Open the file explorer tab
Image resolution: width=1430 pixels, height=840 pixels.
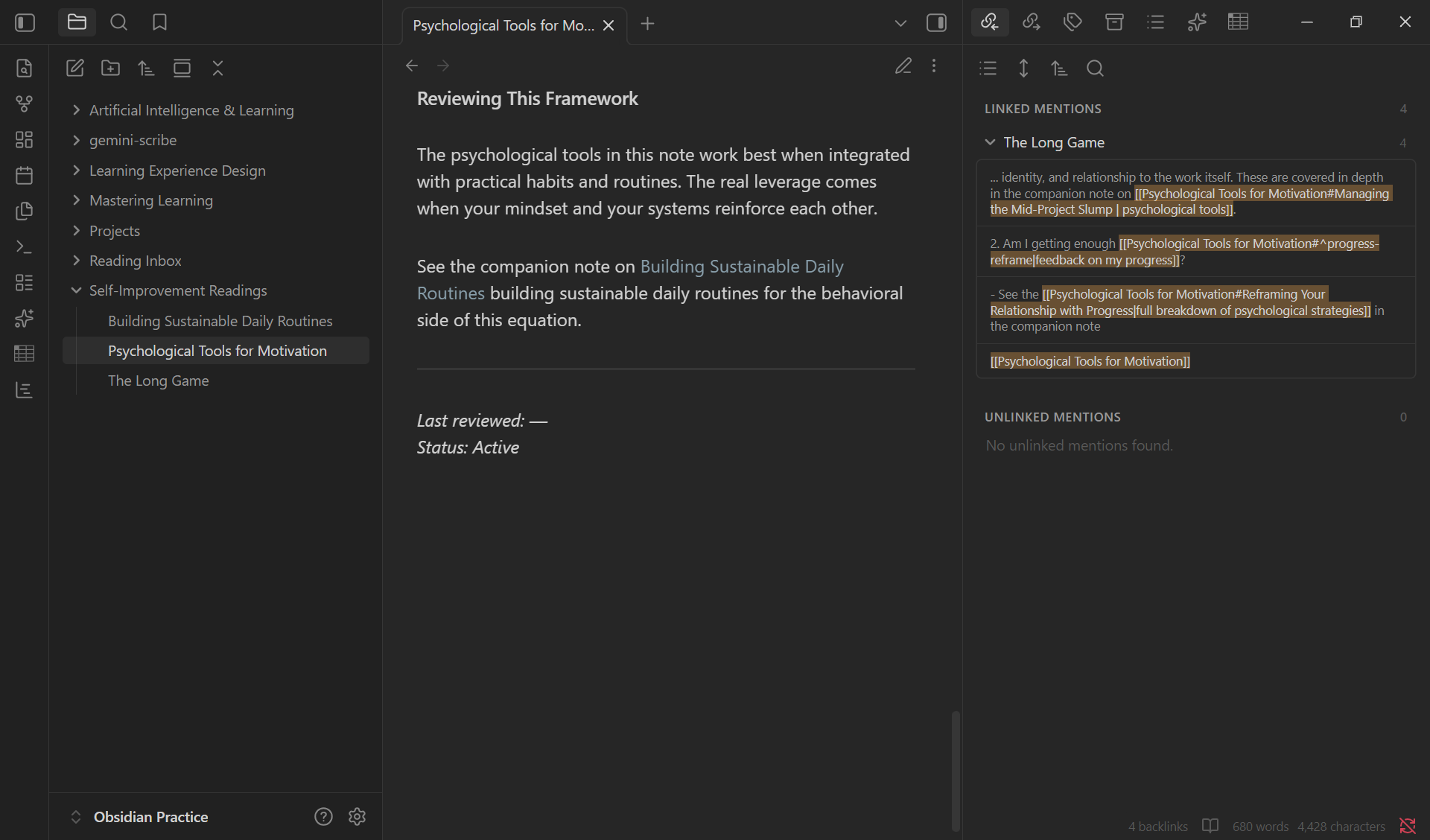click(77, 22)
